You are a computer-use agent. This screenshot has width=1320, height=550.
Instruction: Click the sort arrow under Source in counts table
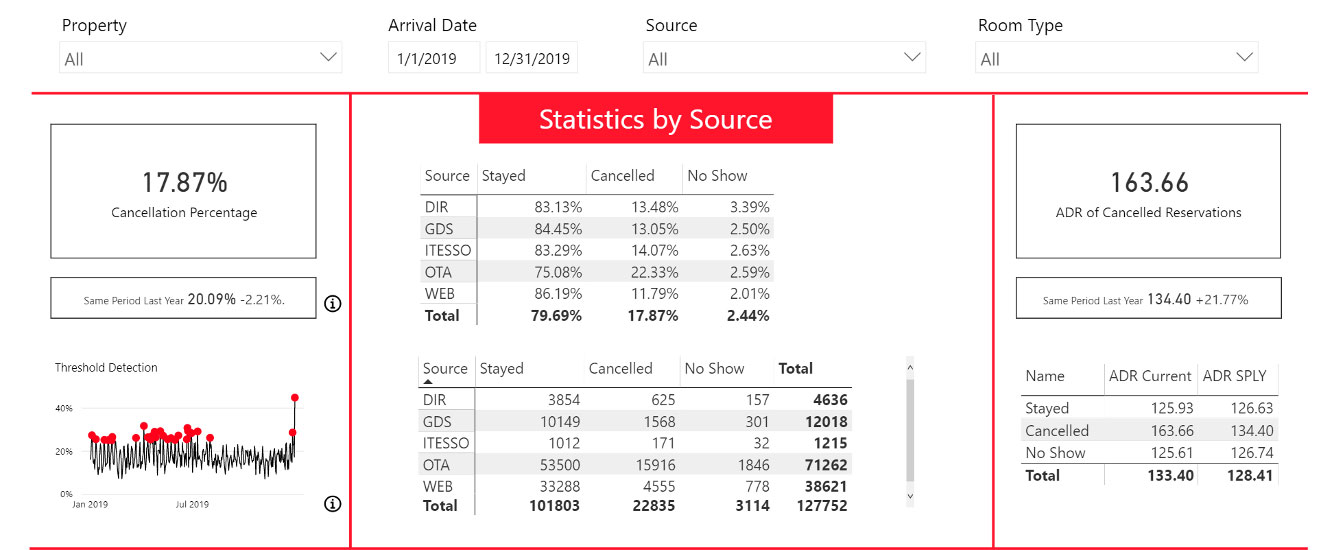[x=428, y=382]
